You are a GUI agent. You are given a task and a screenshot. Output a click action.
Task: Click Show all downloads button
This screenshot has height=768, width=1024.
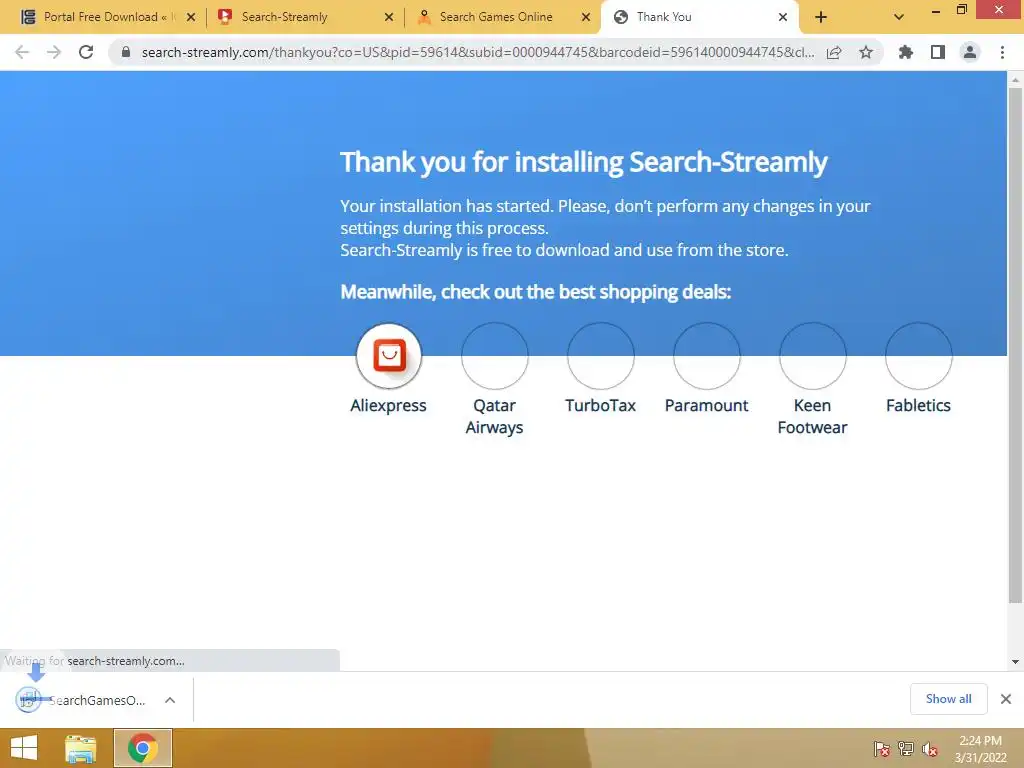coord(948,699)
